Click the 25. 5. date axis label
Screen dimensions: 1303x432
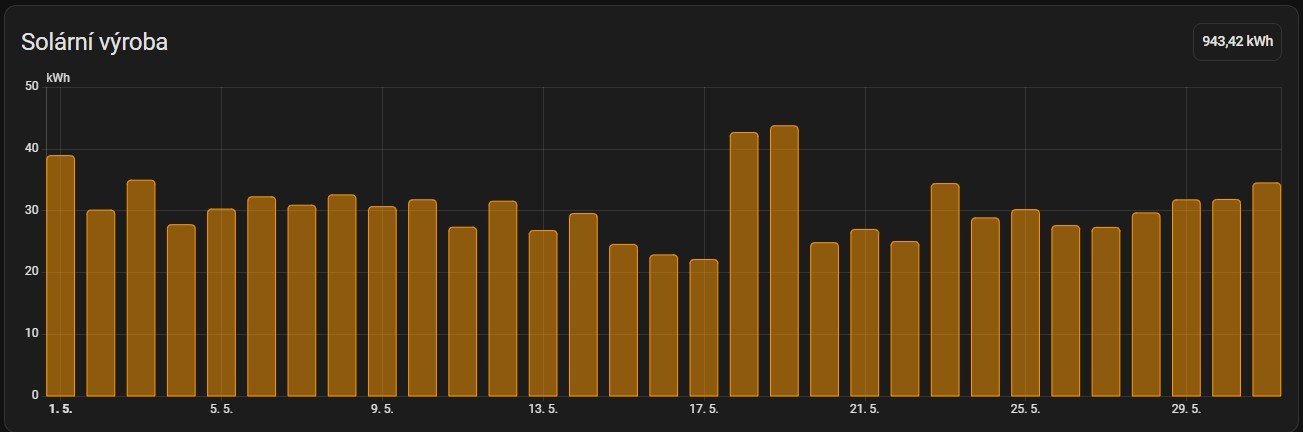(1025, 410)
